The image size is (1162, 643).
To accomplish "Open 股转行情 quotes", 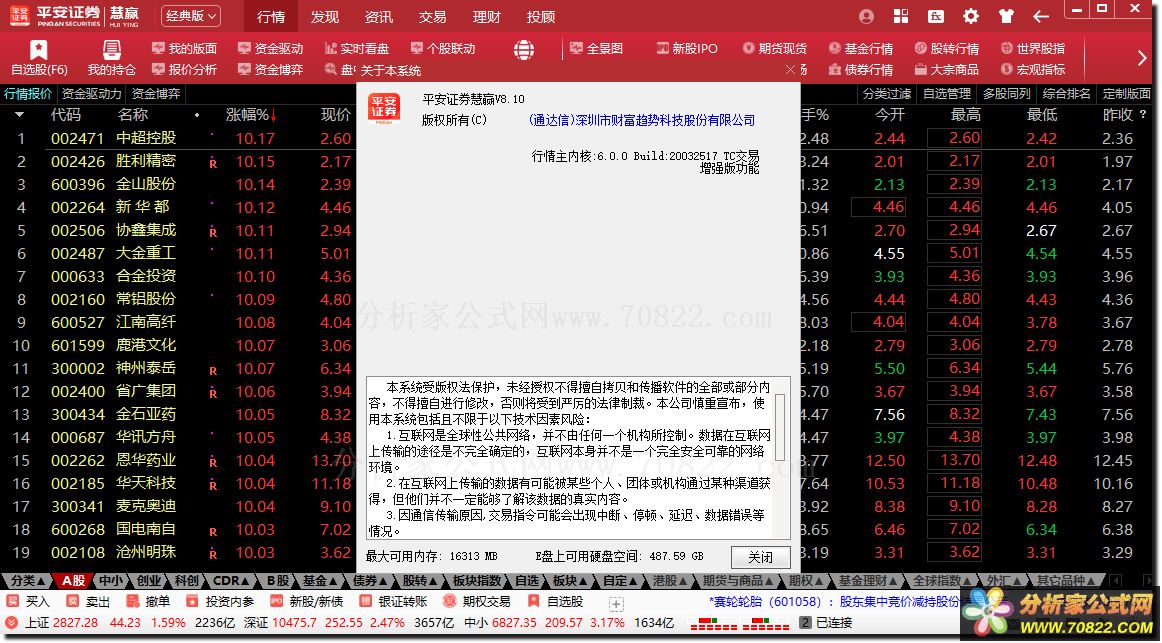I will tap(947, 48).
